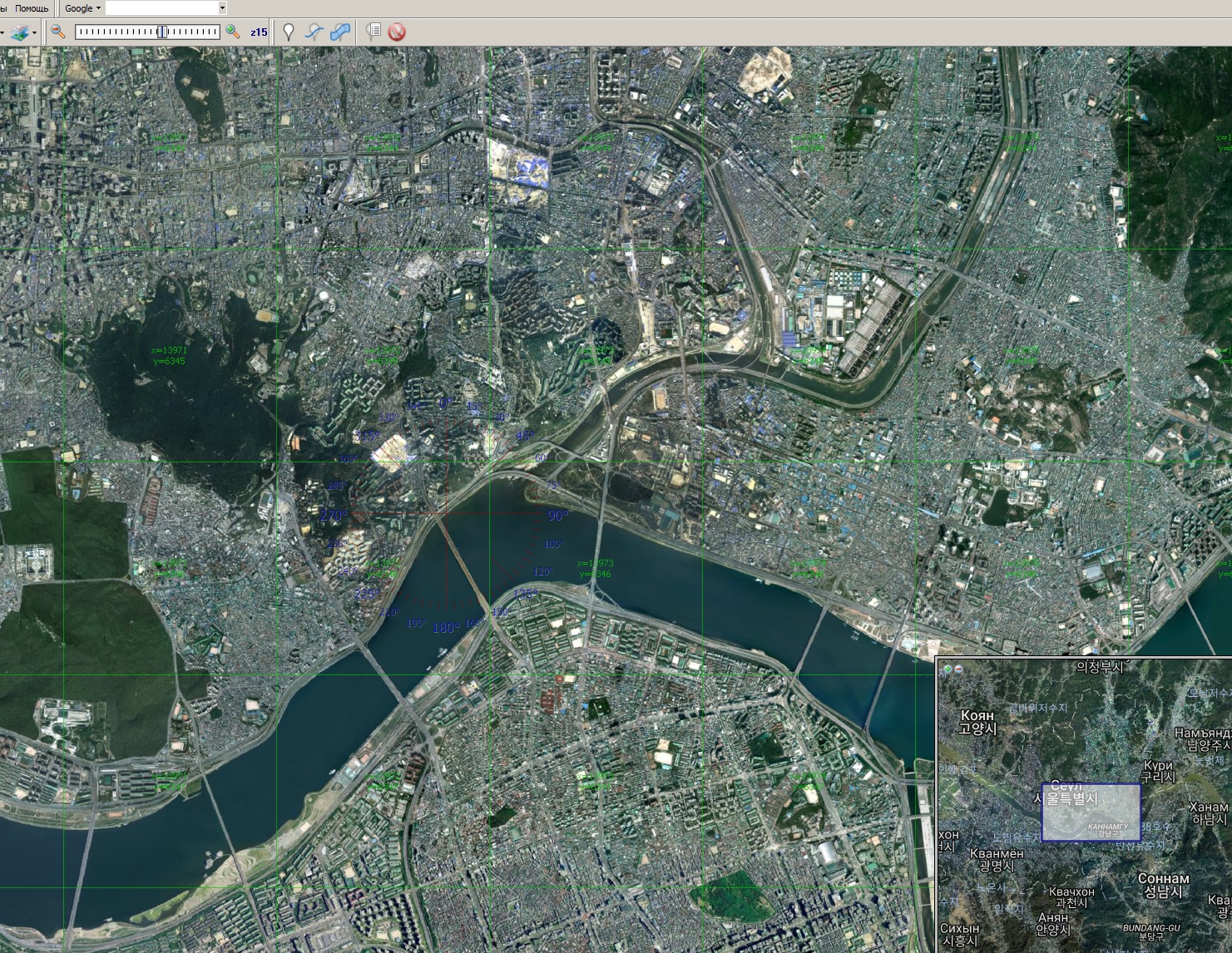
Task: Click into the search input field
Action: [x=161, y=8]
